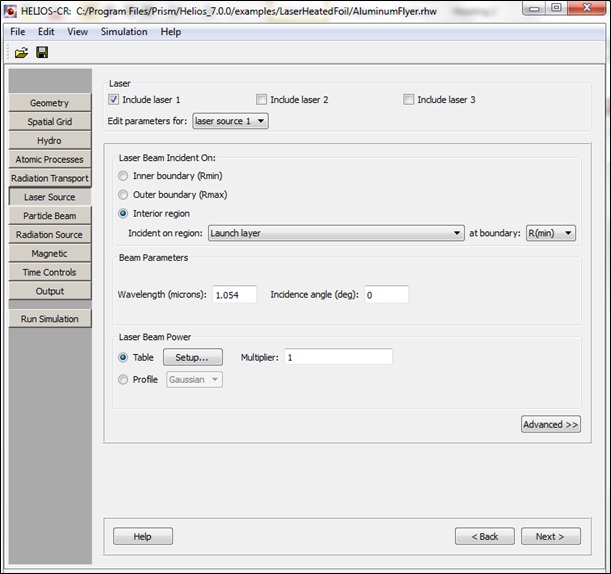The width and height of the screenshot is (611, 574).
Task: Open the View menu
Action: 77,32
